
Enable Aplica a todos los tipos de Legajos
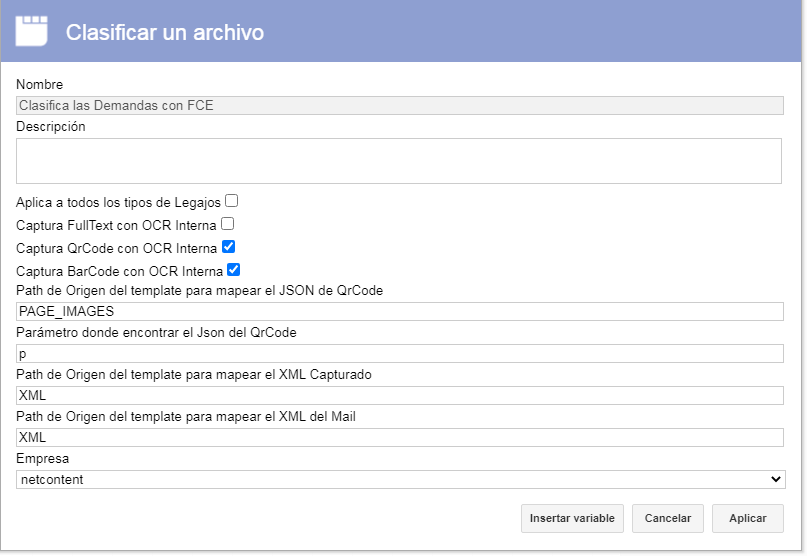232,200
